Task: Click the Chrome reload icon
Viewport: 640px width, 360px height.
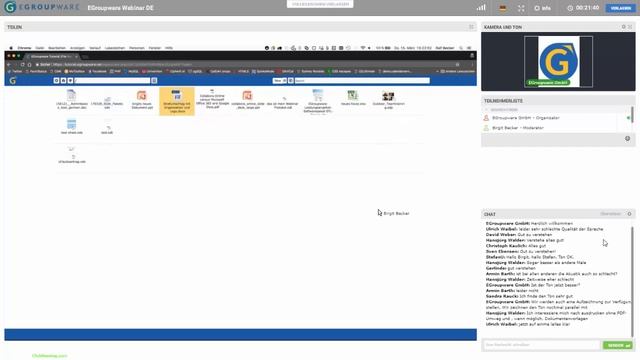Action: pyautogui.click(x=22, y=64)
